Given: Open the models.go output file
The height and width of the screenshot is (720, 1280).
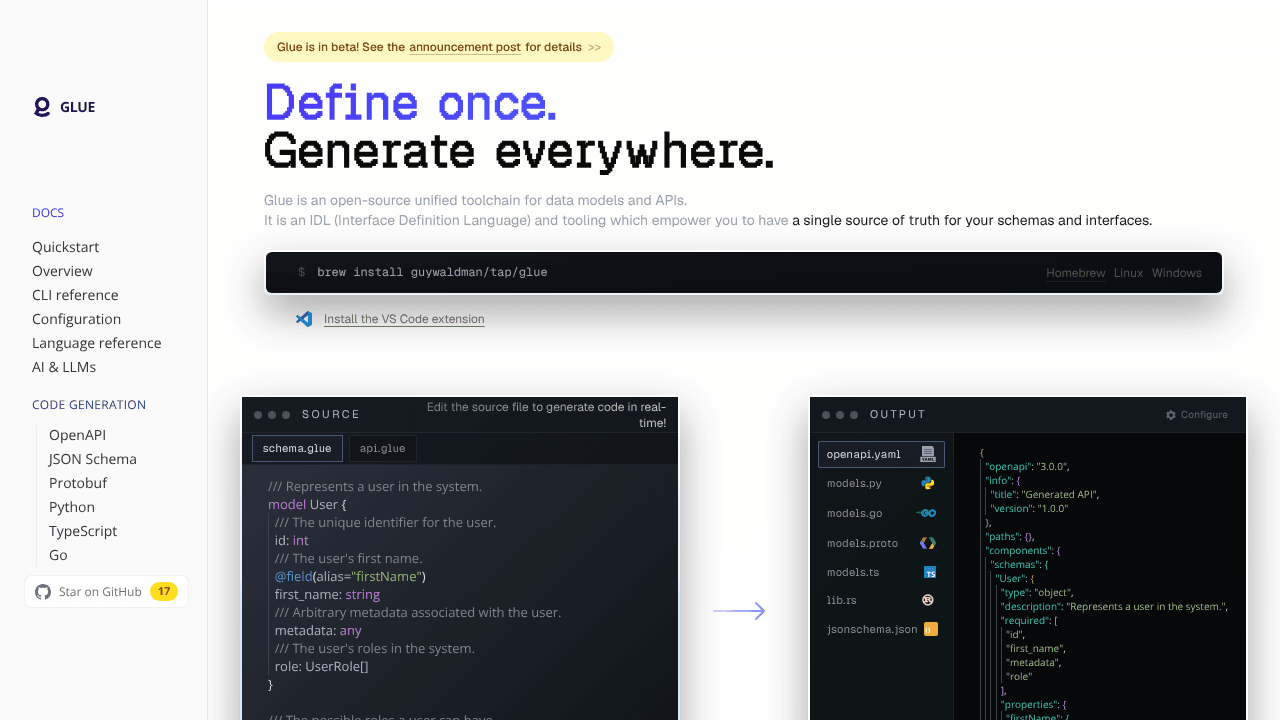Looking at the screenshot, I should click(881, 513).
